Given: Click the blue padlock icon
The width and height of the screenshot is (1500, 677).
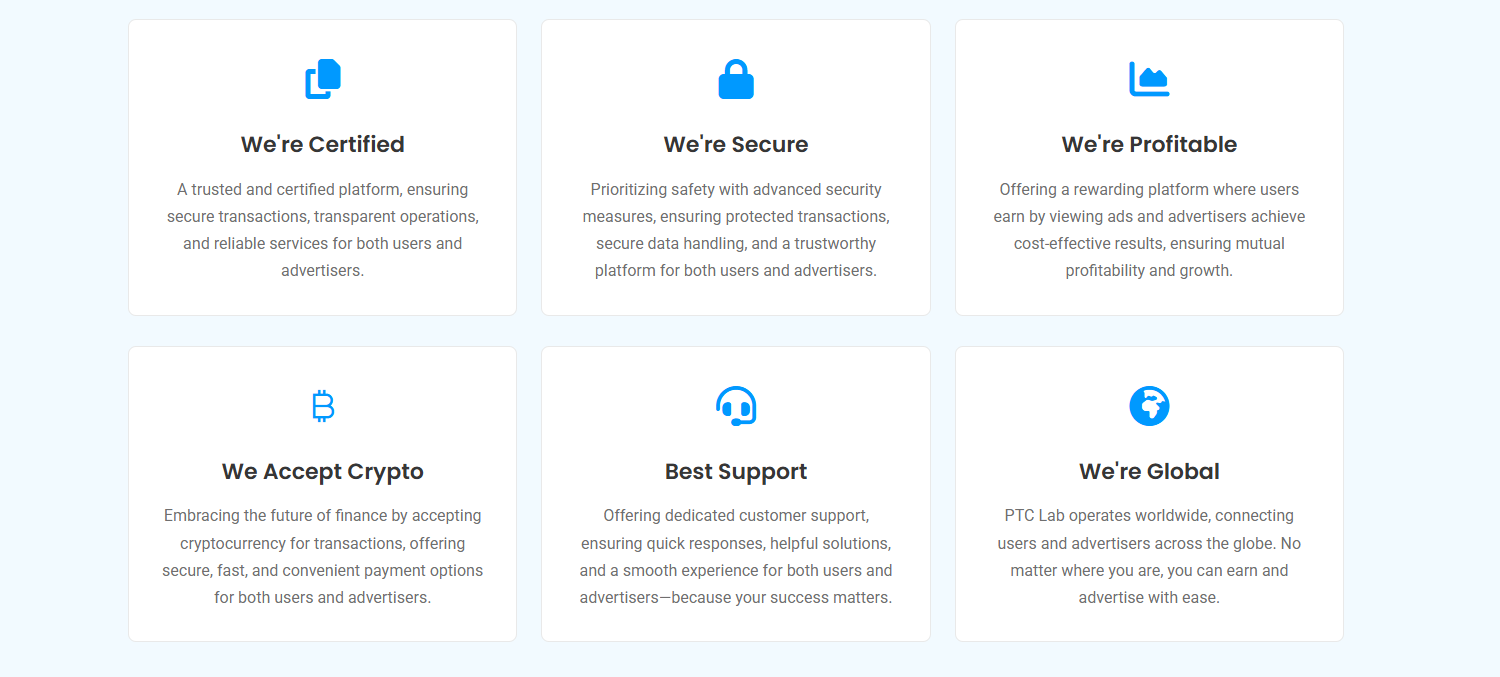Looking at the screenshot, I should pyautogui.click(x=736, y=79).
